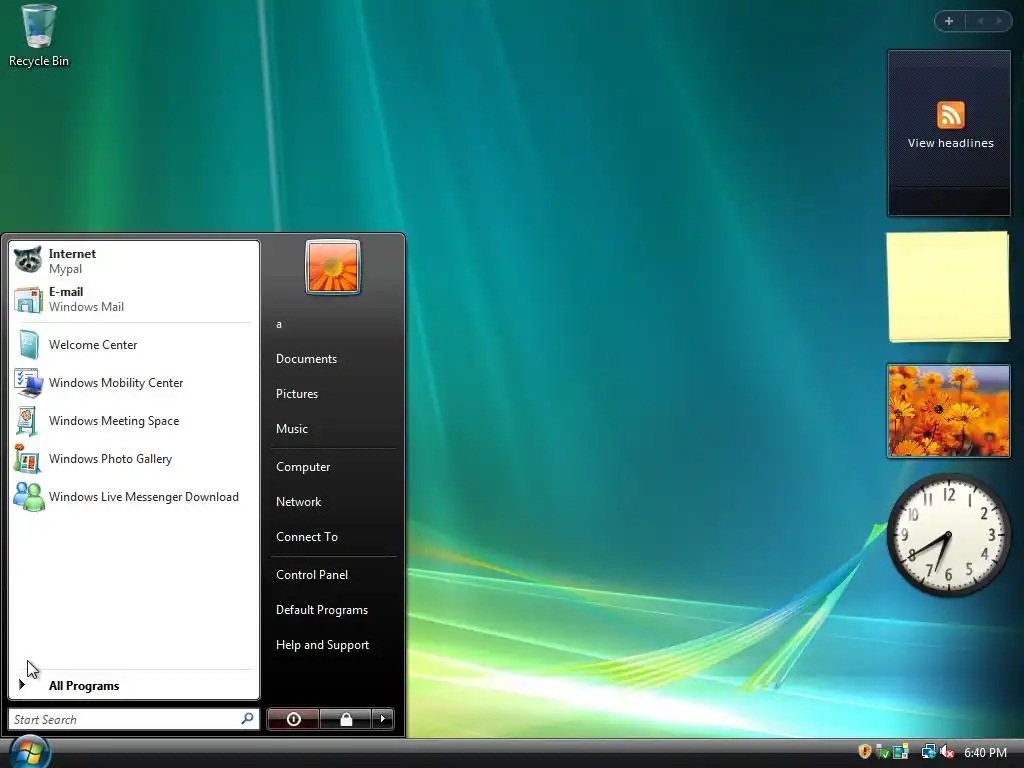Click the Welcome Center icon
1024x768 pixels.
point(28,345)
